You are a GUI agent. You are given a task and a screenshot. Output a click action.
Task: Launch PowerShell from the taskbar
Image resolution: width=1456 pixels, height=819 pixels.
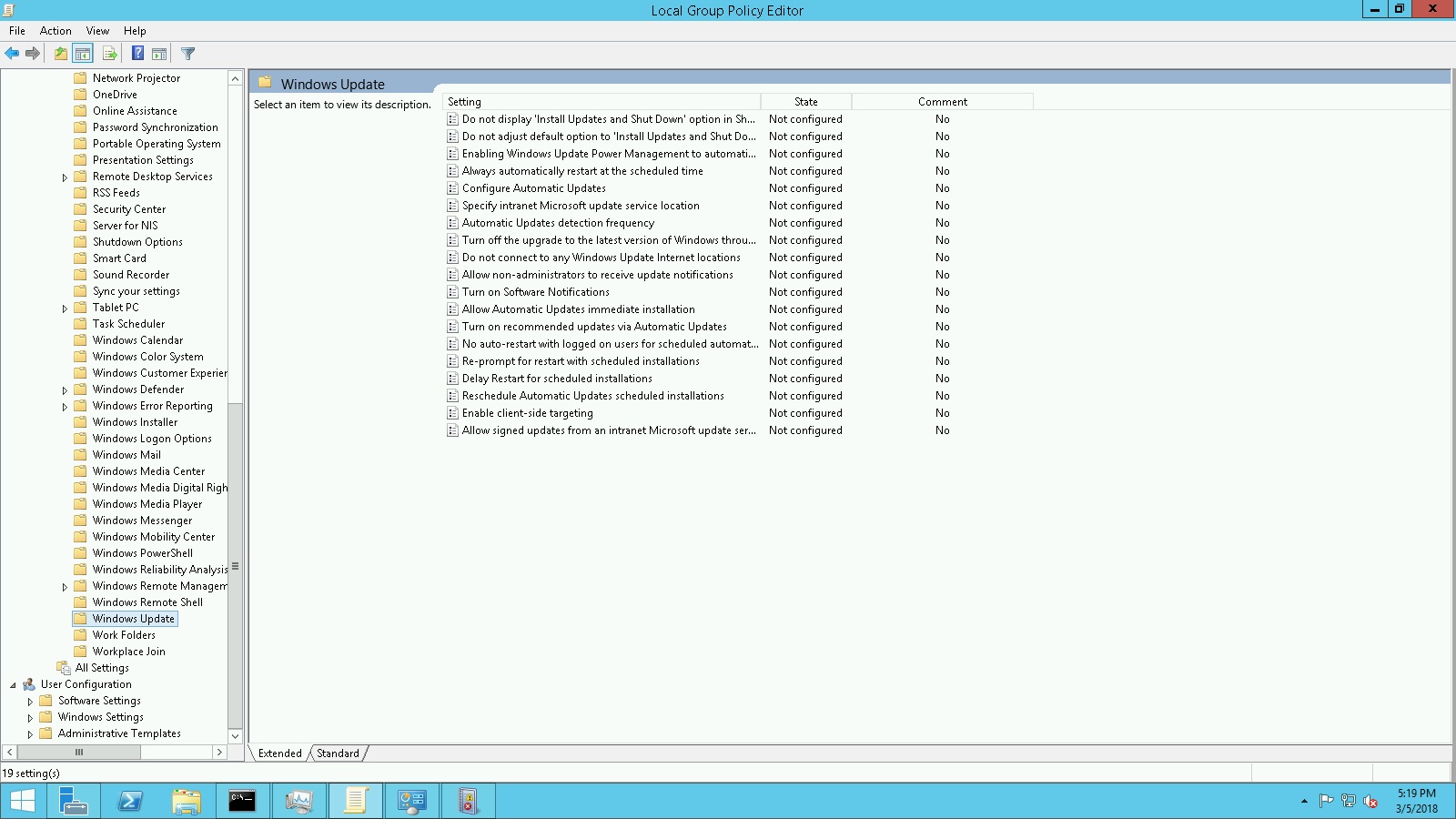click(x=130, y=801)
